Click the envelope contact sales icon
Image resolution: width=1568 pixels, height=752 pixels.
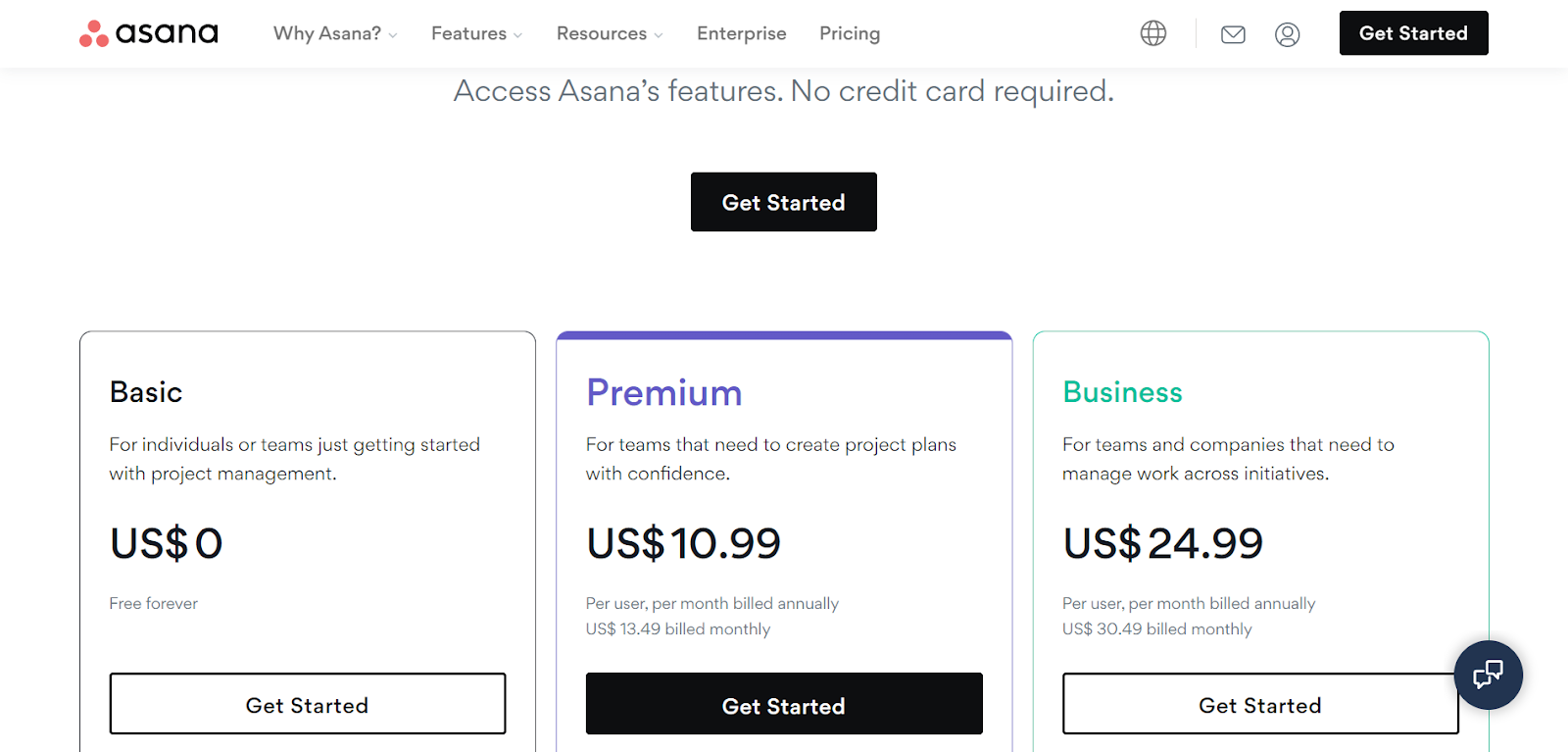click(1233, 34)
